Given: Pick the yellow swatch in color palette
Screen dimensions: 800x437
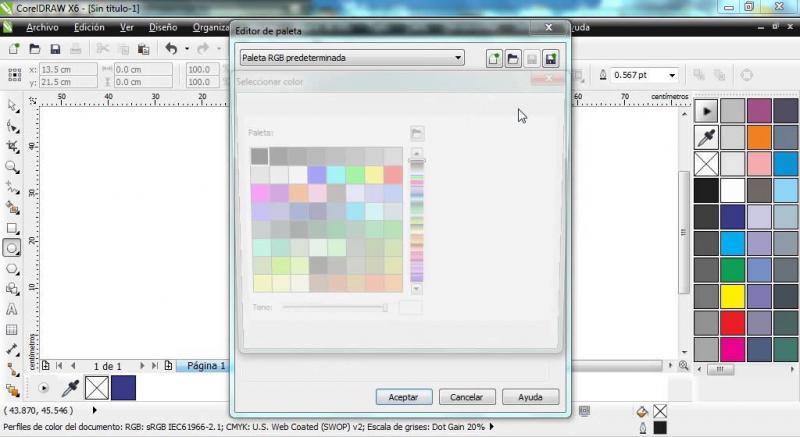Looking at the screenshot, I should 733,296.
